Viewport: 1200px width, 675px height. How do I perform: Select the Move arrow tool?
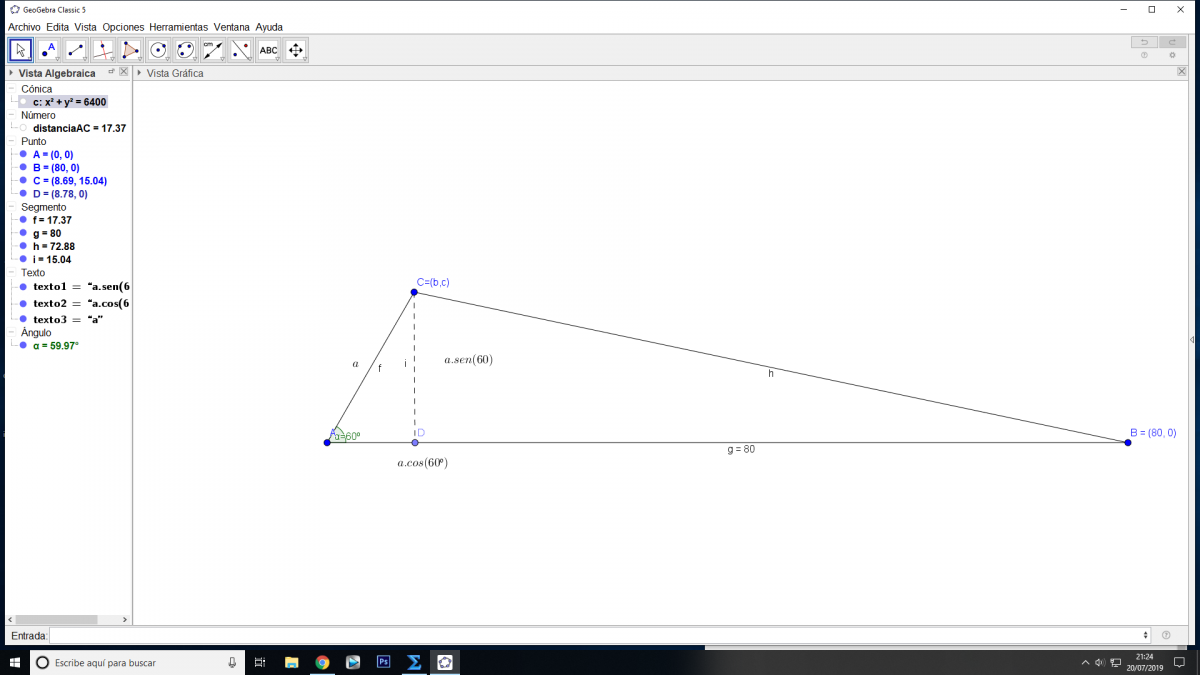point(21,50)
